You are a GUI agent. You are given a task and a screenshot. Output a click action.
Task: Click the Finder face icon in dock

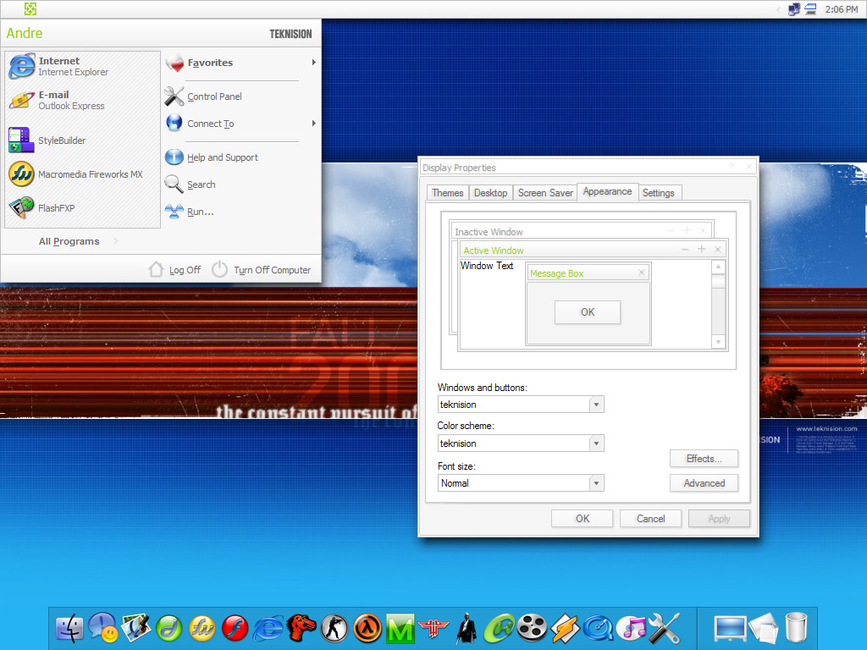click(x=70, y=628)
